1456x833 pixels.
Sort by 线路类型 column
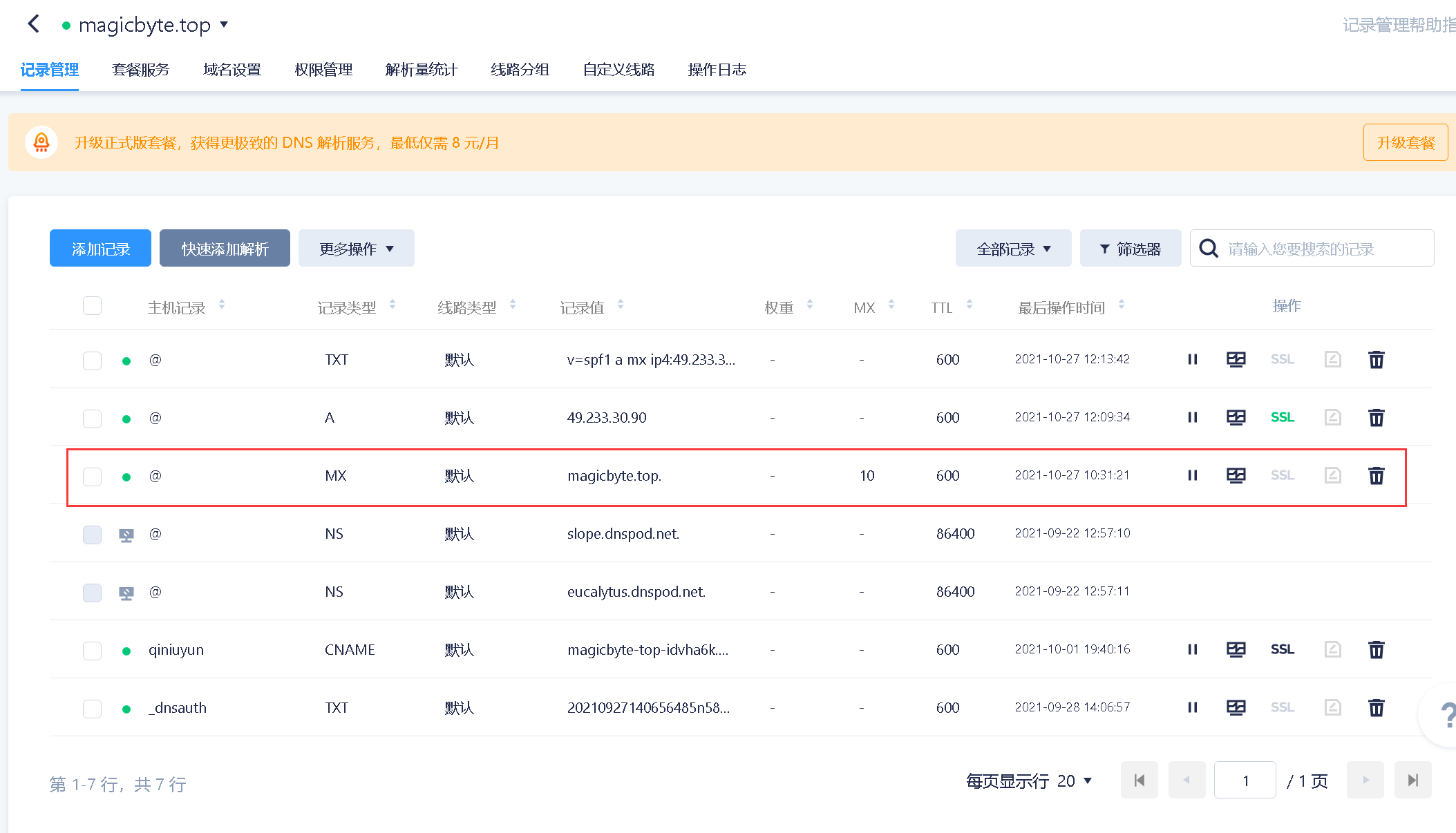pos(513,304)
